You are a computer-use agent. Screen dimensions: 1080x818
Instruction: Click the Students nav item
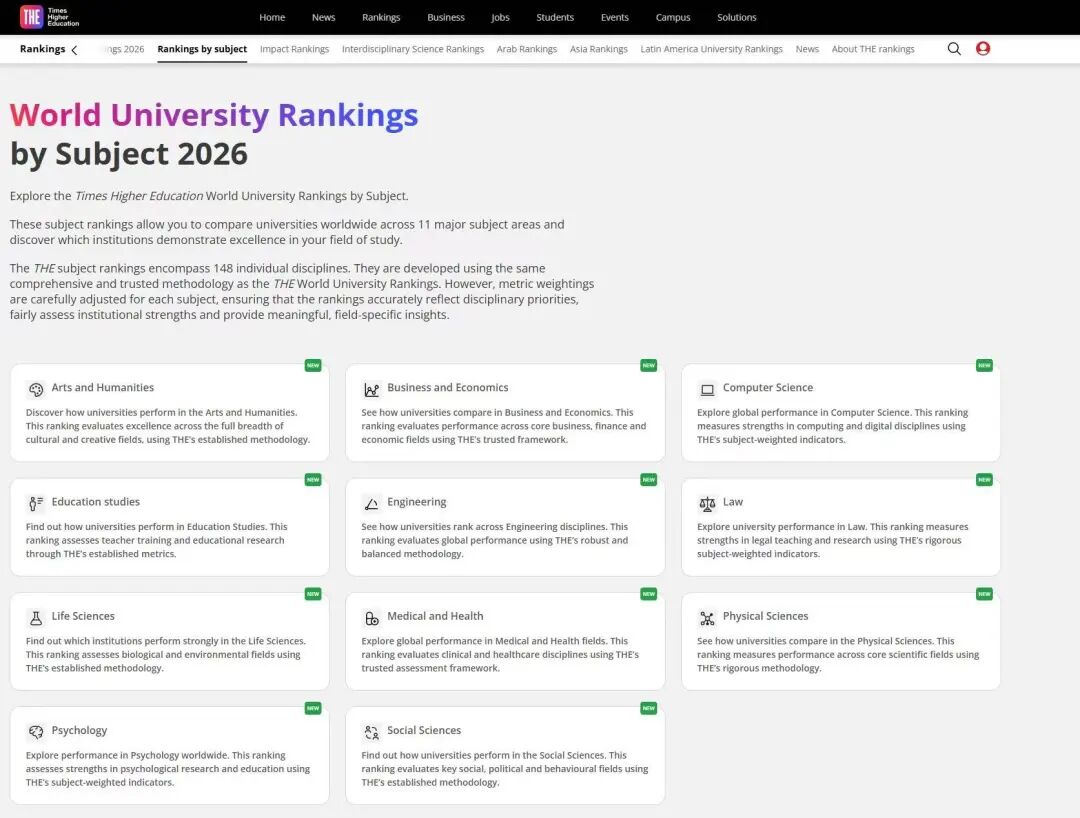click(555, 17)
